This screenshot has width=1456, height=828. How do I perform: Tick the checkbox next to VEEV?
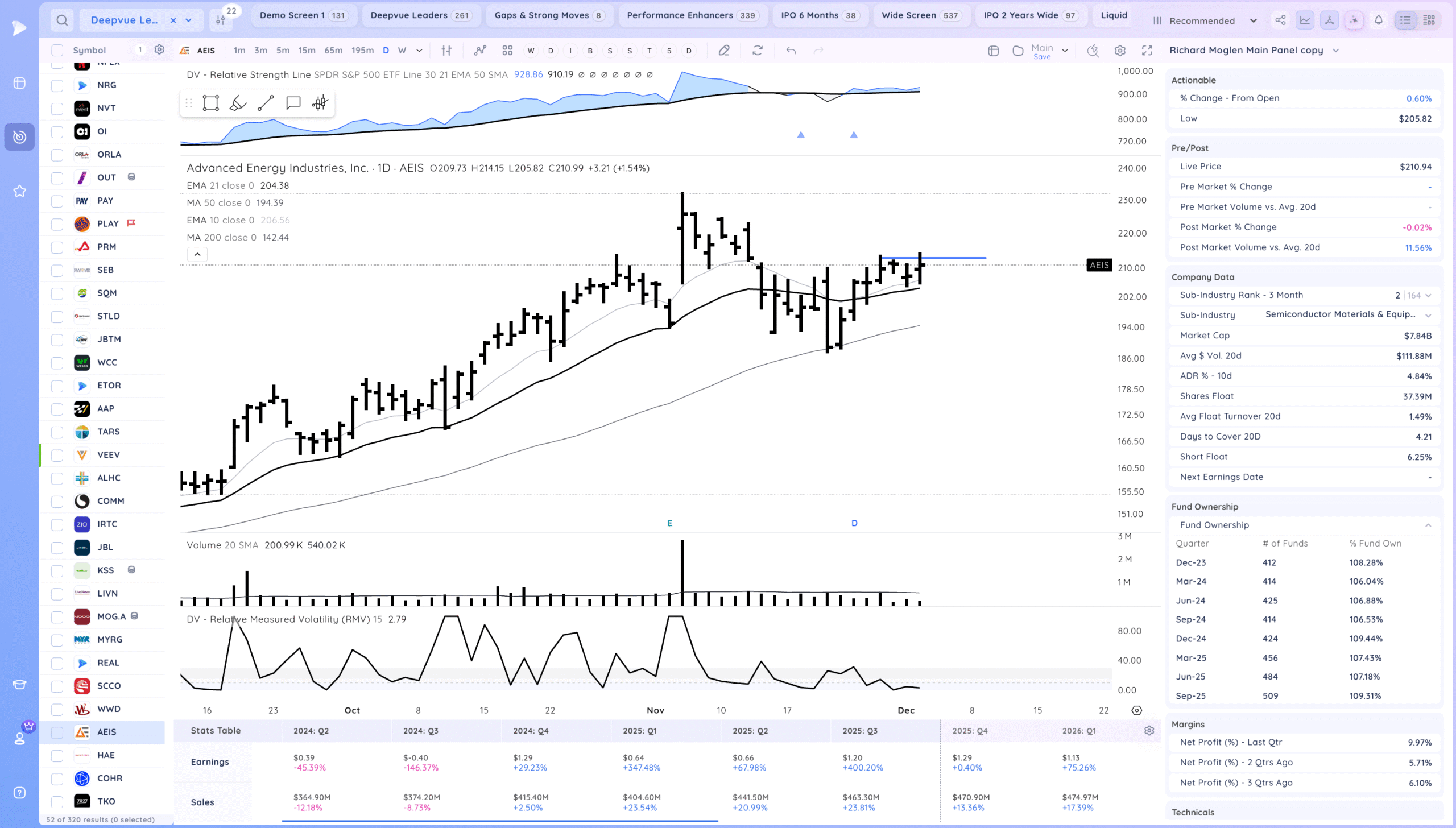[57, 456]
